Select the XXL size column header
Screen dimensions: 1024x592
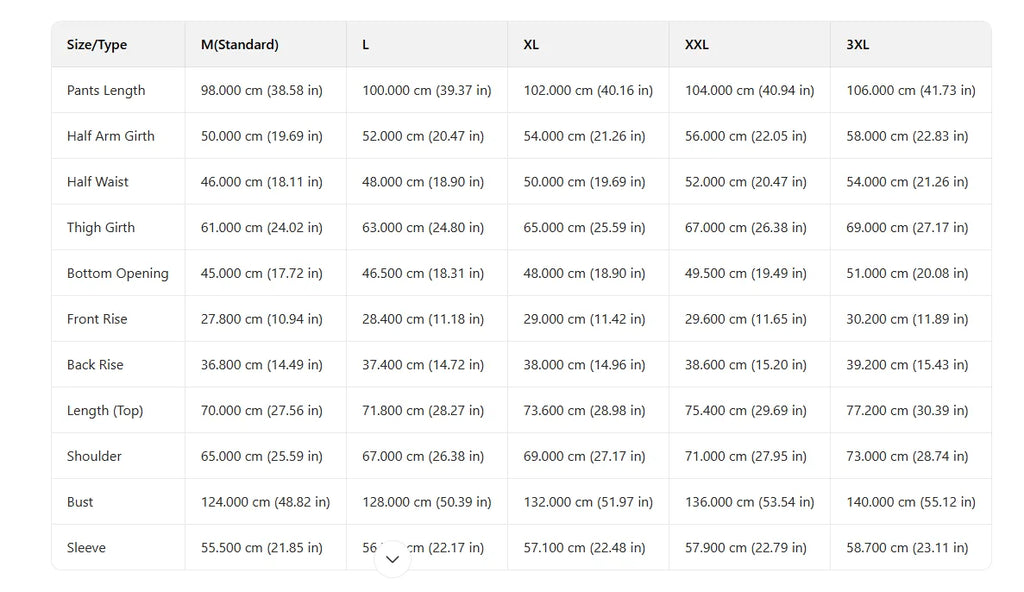tap(697, 44)
